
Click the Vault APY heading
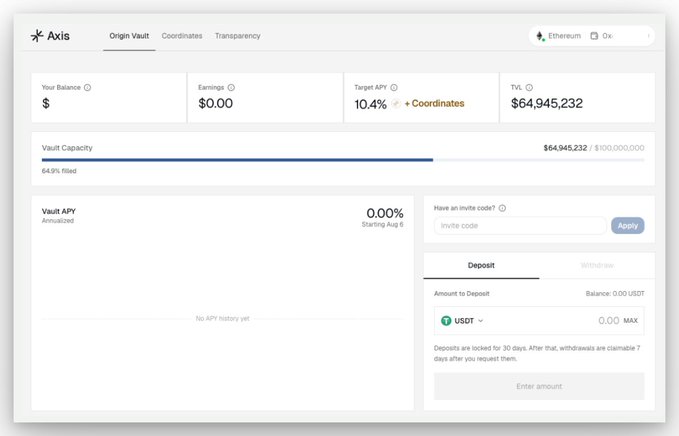pos(59,211)
